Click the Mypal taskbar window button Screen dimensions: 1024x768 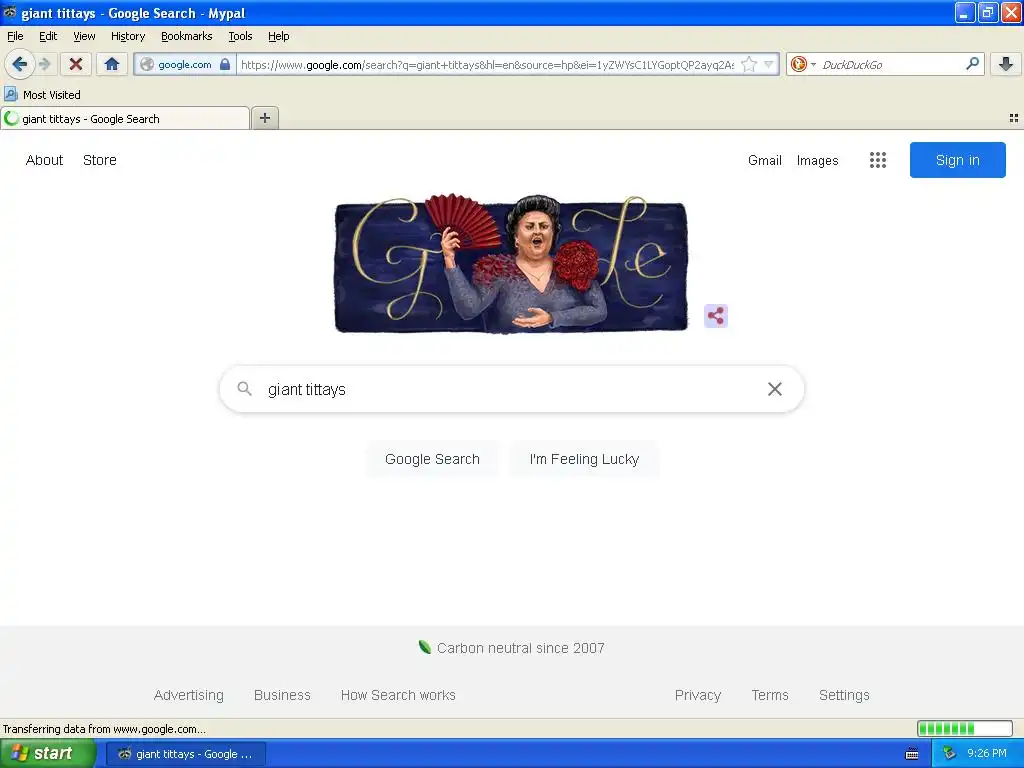pos(185,754)
